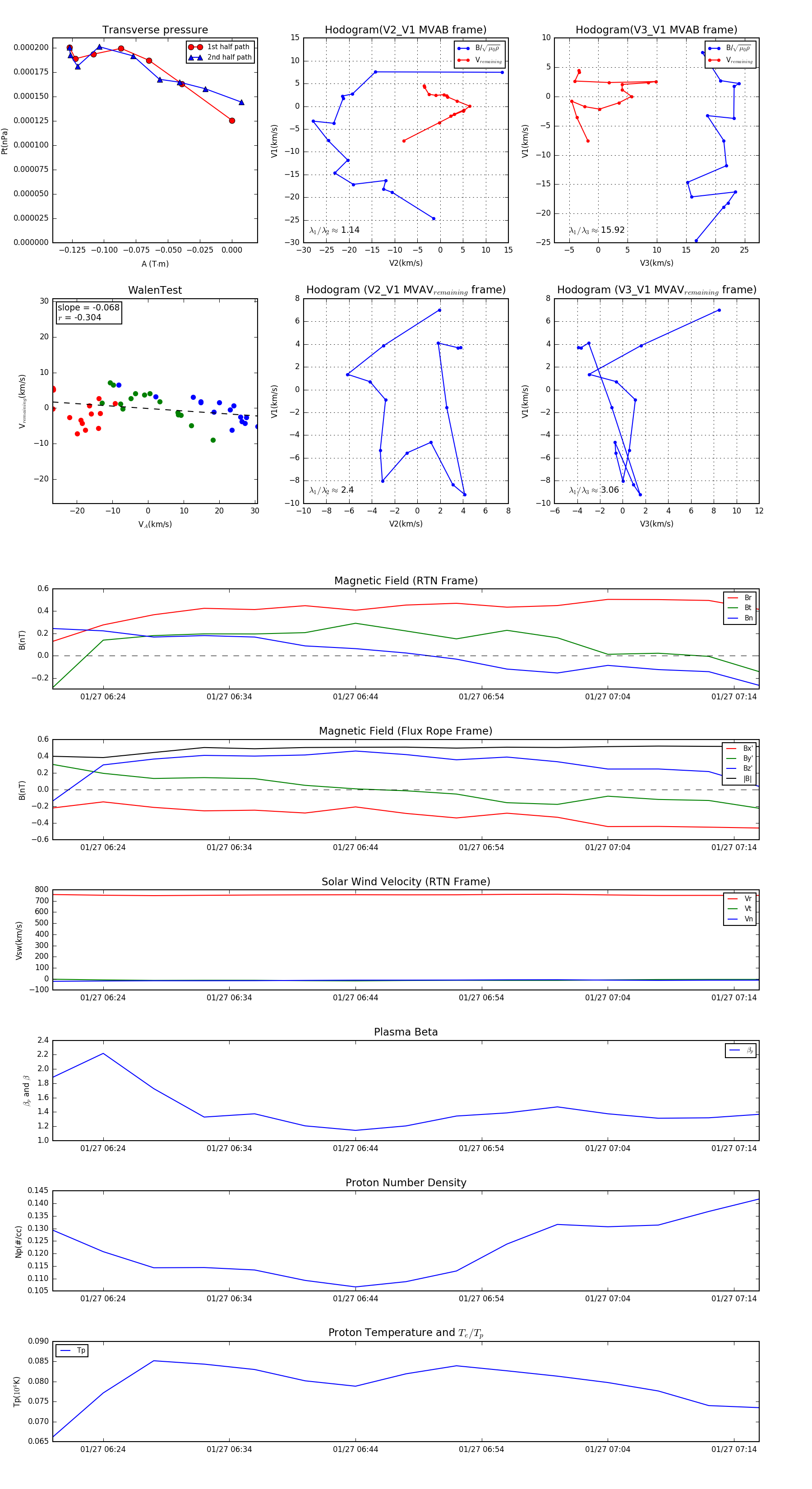This screenshot has height=1489, width=812.
Task: Click the "Proton Number Density" title
Action: click(406, 1182)
